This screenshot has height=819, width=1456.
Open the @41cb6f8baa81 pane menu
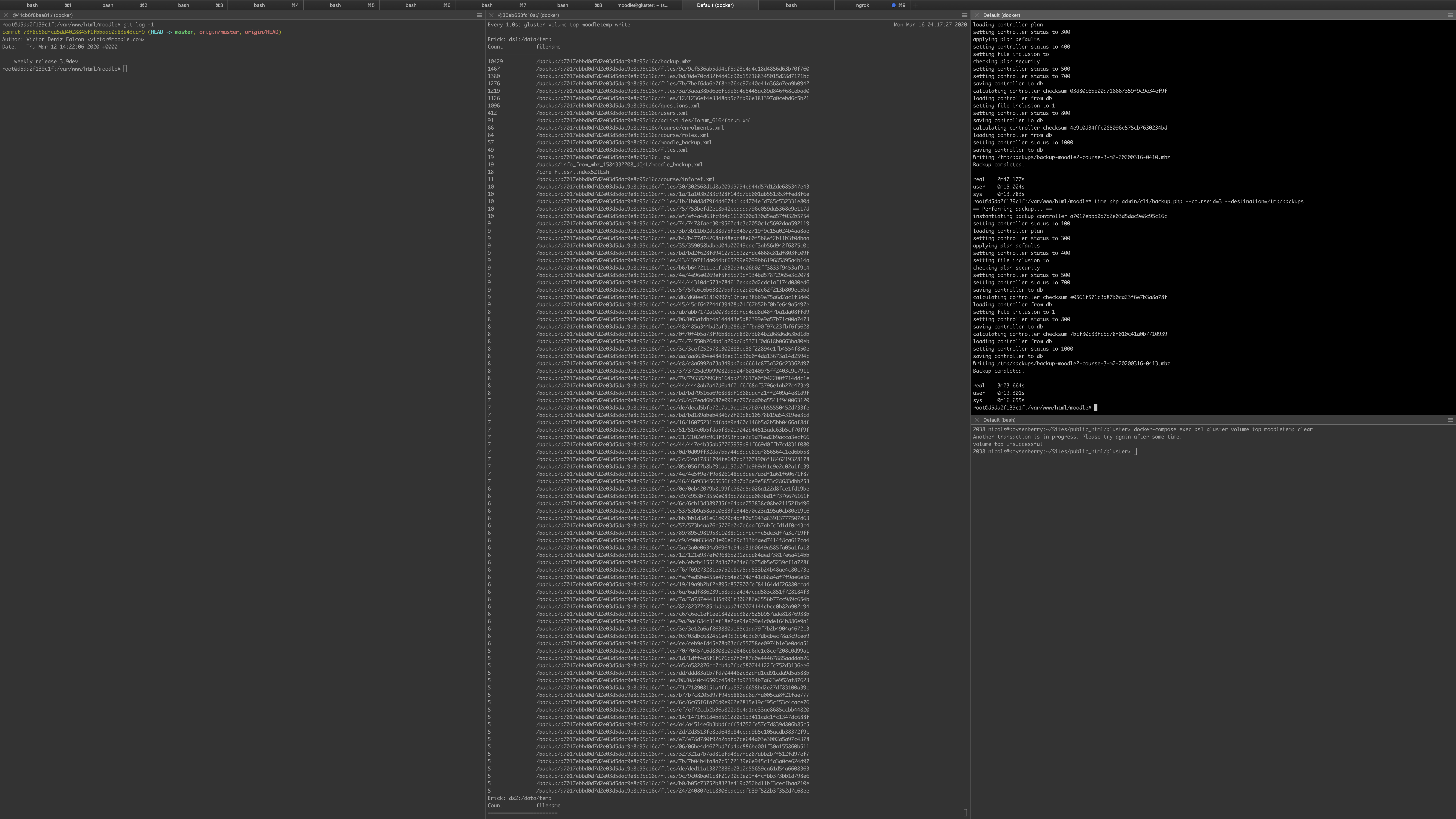479,15
